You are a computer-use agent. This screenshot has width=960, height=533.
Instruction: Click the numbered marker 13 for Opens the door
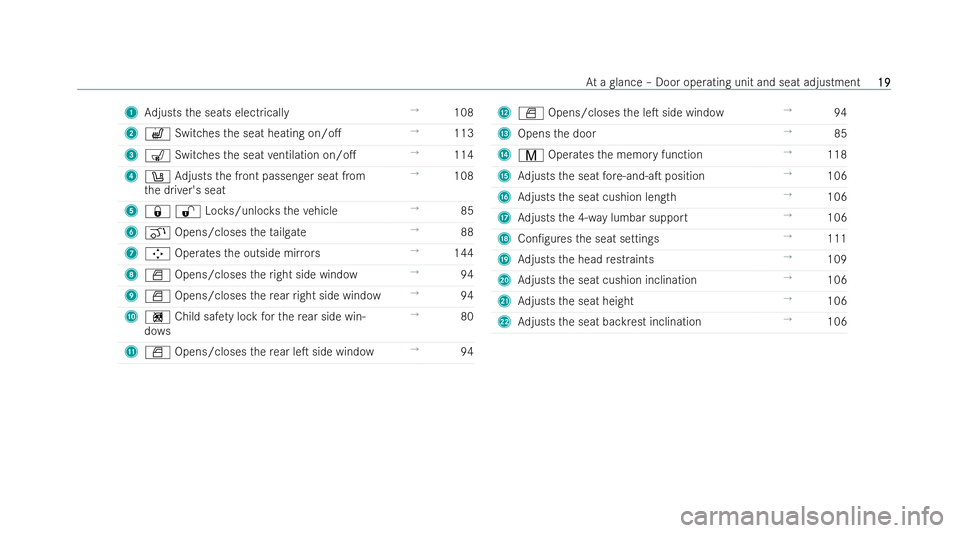tap(504, 134)
